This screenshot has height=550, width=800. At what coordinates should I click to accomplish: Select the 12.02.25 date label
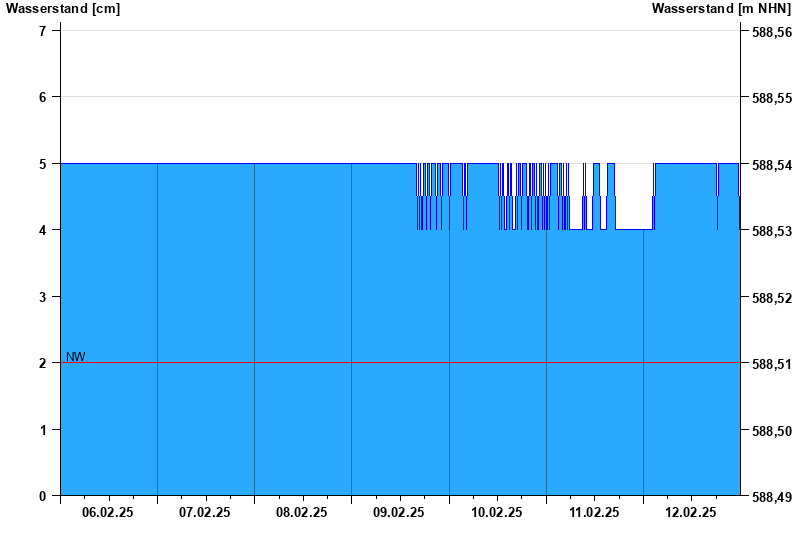point(691,512)
